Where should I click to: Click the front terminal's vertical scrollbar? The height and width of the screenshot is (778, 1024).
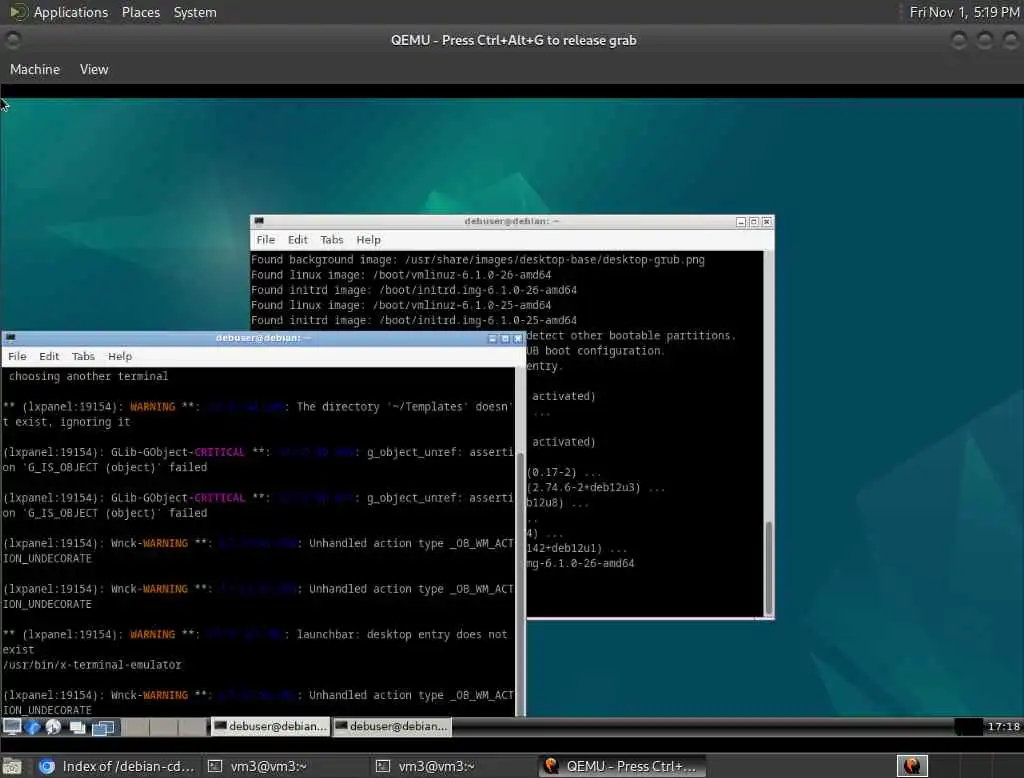tap(520, 542)
